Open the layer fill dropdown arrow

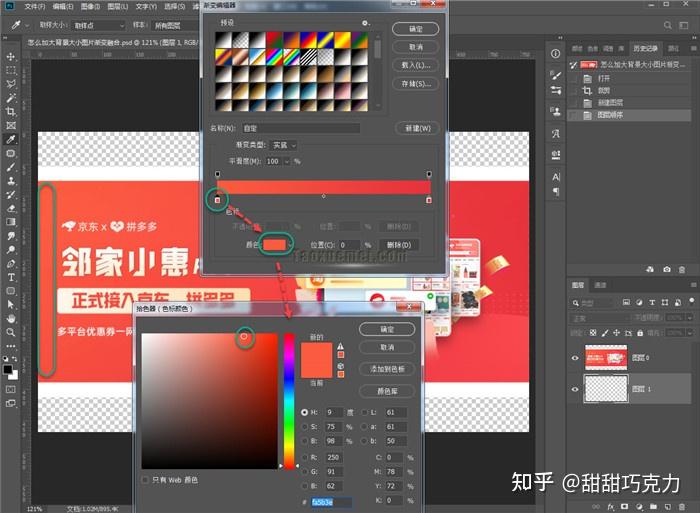coord(690,333)
